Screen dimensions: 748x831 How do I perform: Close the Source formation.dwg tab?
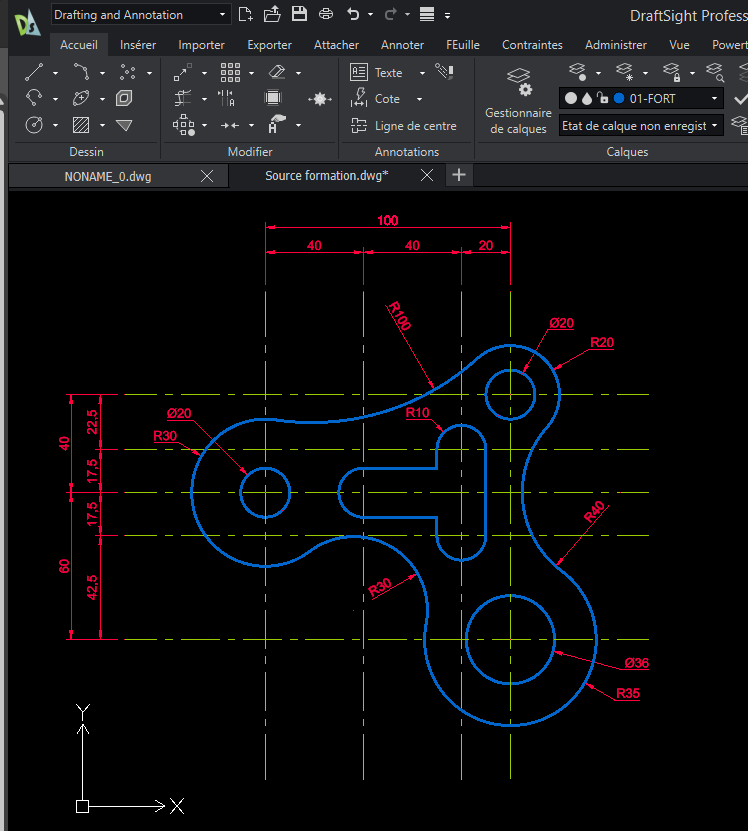pos(427,175)
